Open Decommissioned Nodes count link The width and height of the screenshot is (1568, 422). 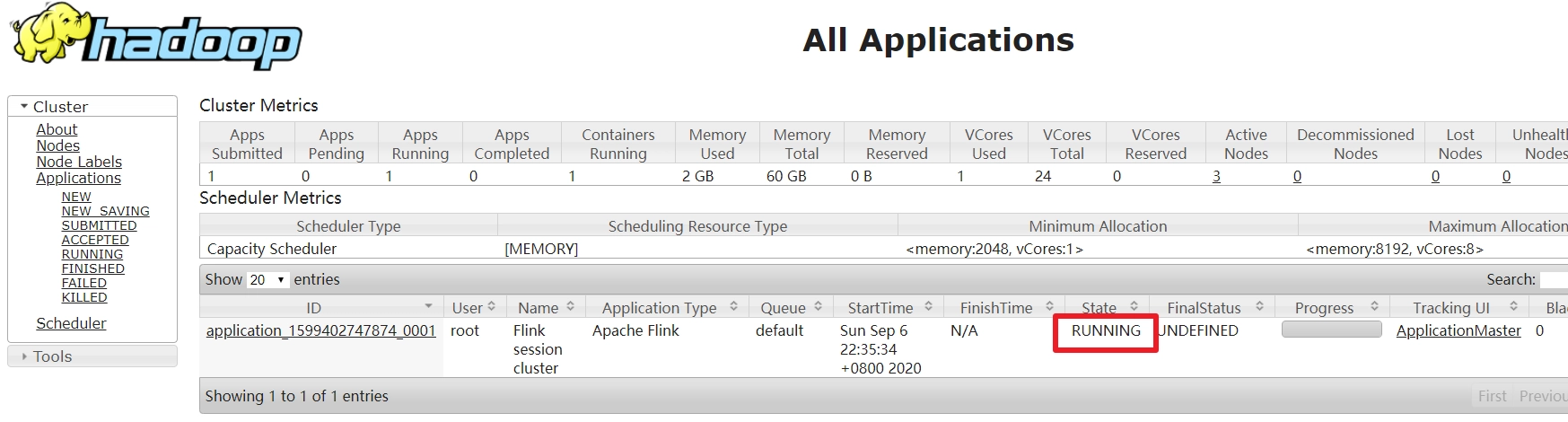1297,176
